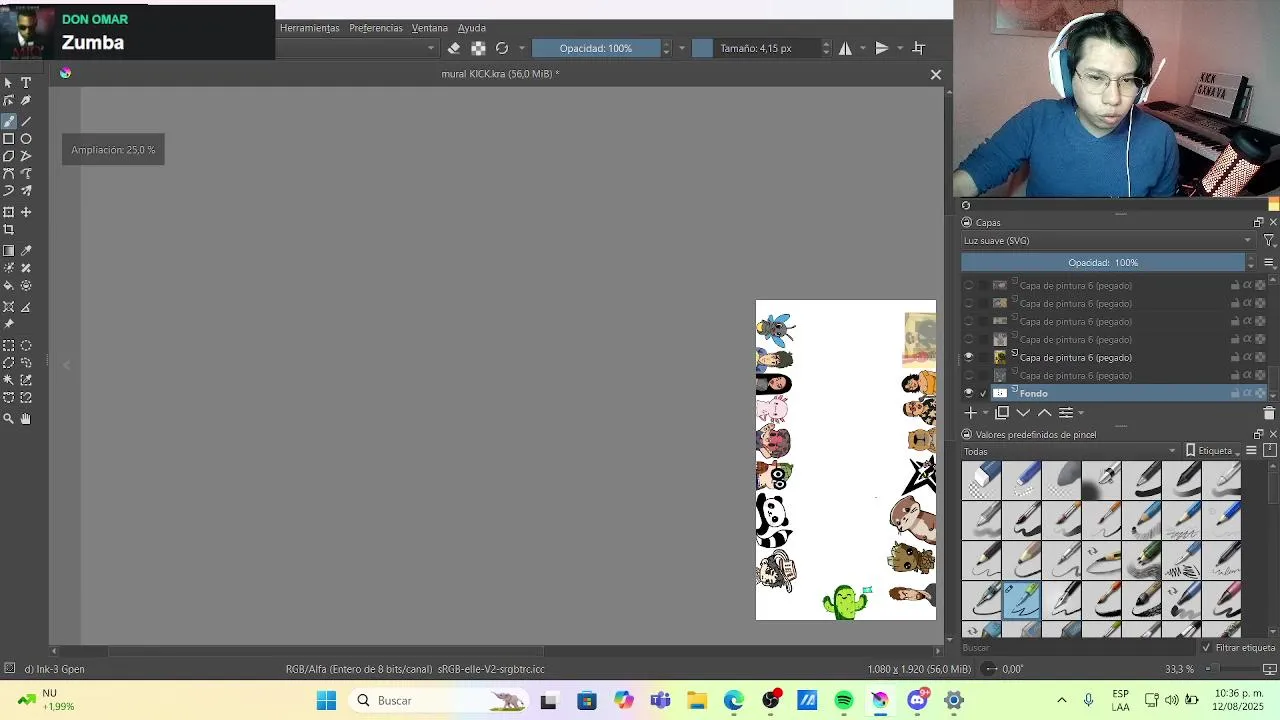Select the Rectangular selection tool

click(x=9, y=345)
